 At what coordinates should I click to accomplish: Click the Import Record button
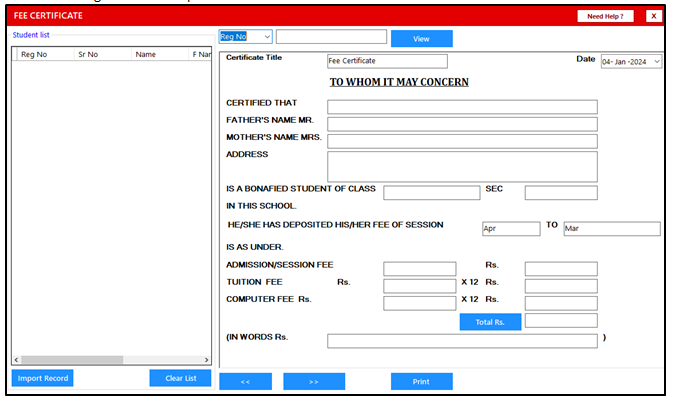pos(42,378)
